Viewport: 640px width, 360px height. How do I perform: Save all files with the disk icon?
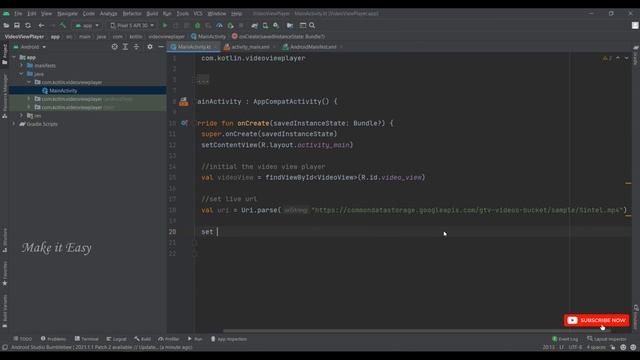17,25
